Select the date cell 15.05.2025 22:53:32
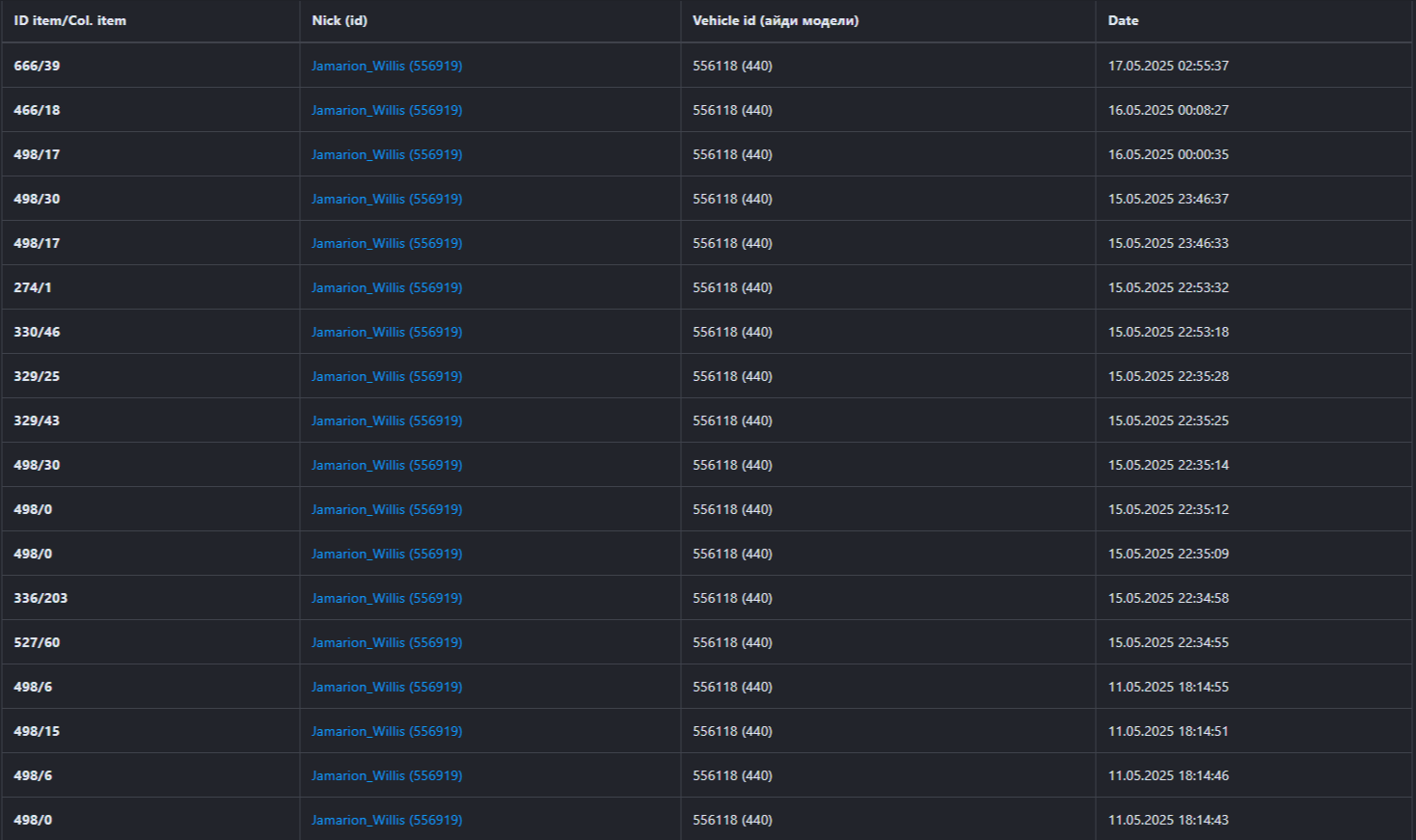 [1168, 287]
